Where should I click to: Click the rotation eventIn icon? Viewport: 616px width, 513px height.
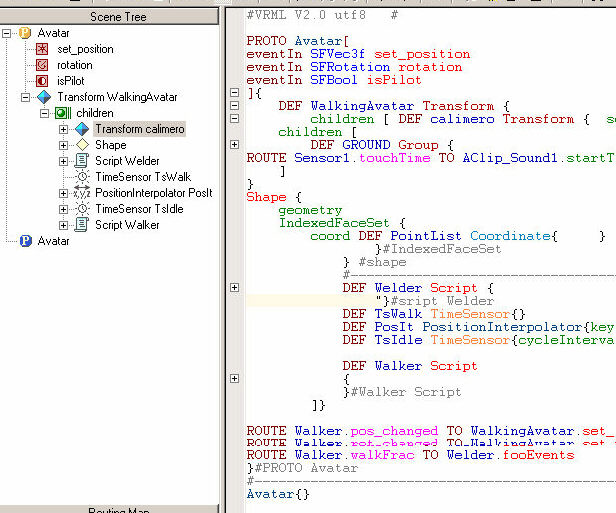tap(42, 65)
